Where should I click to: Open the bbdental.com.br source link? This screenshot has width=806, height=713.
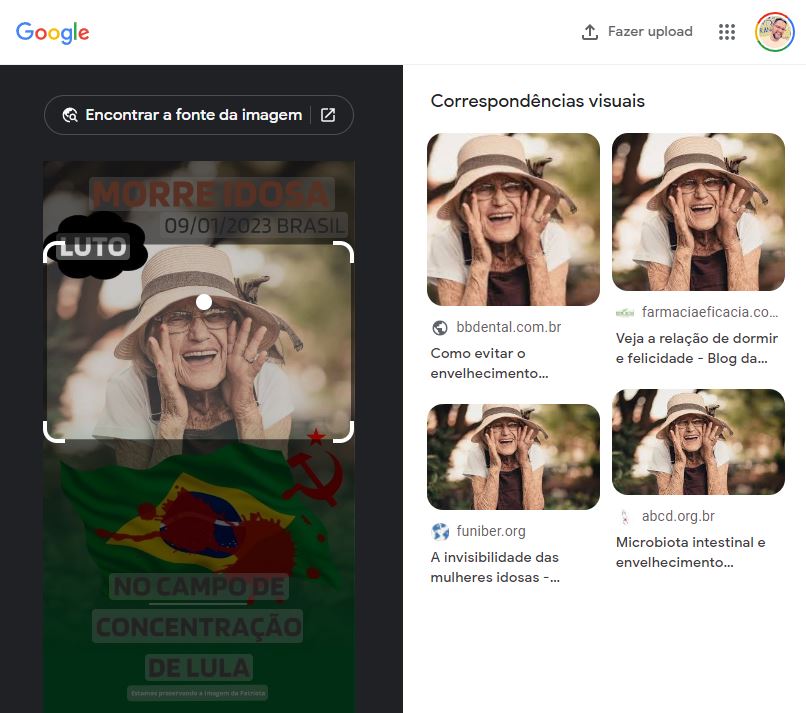click(x=508, y=327)
